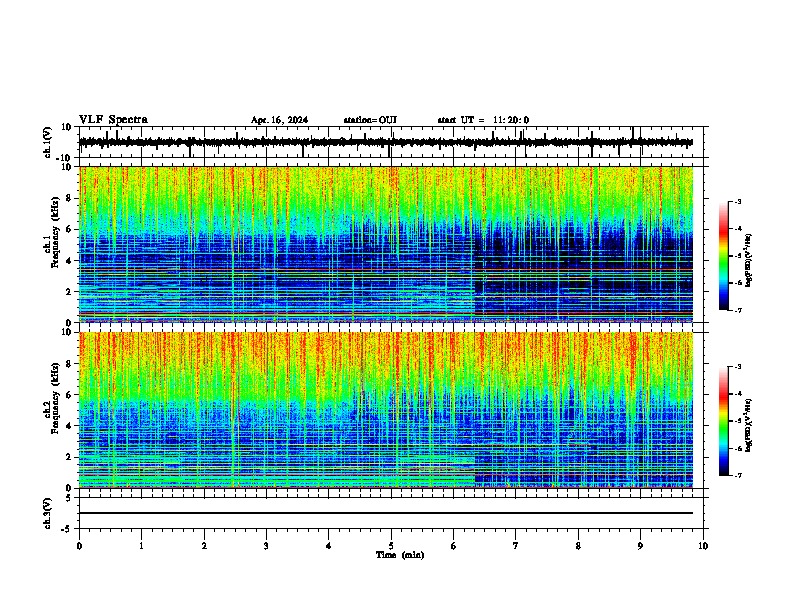Click the "-7" label on ch.2 color scale
The image size is (792, 612).
point(737,475)
